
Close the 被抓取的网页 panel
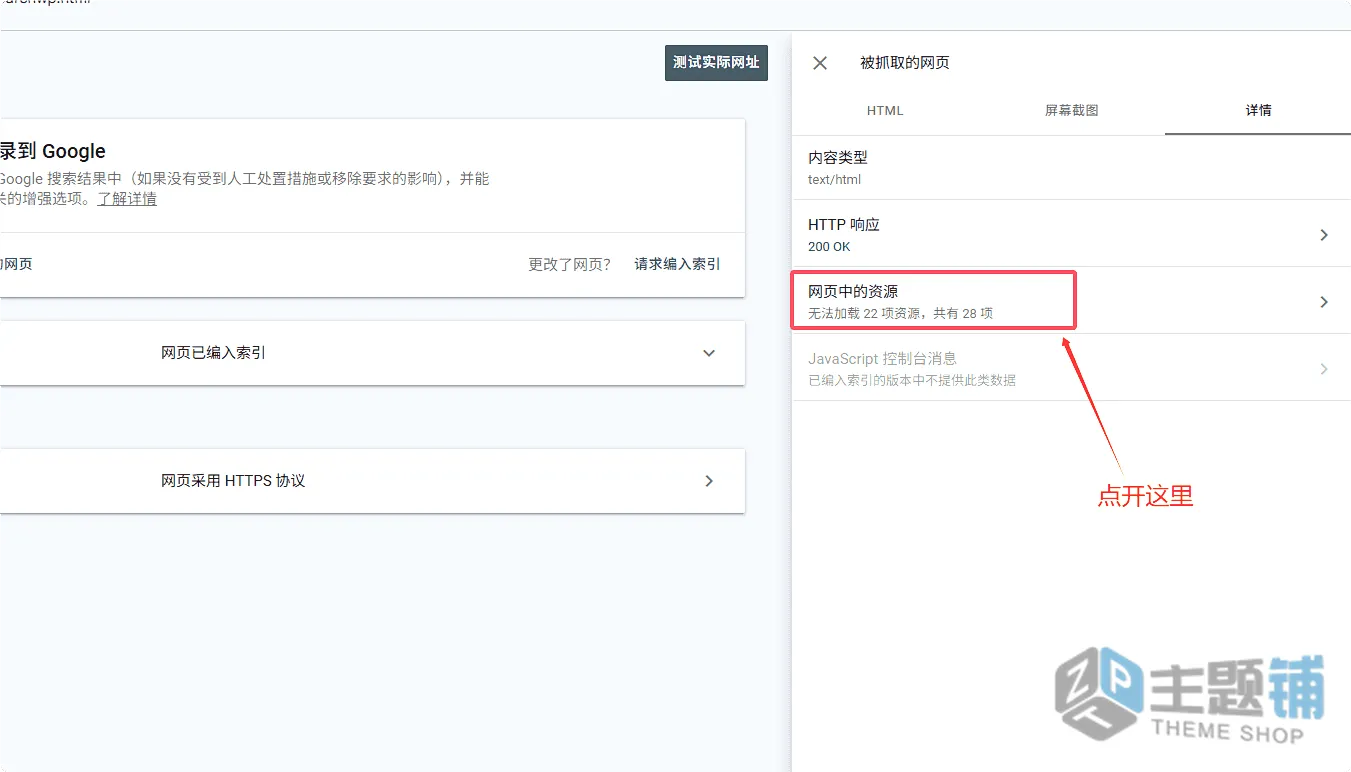[820, 63]
